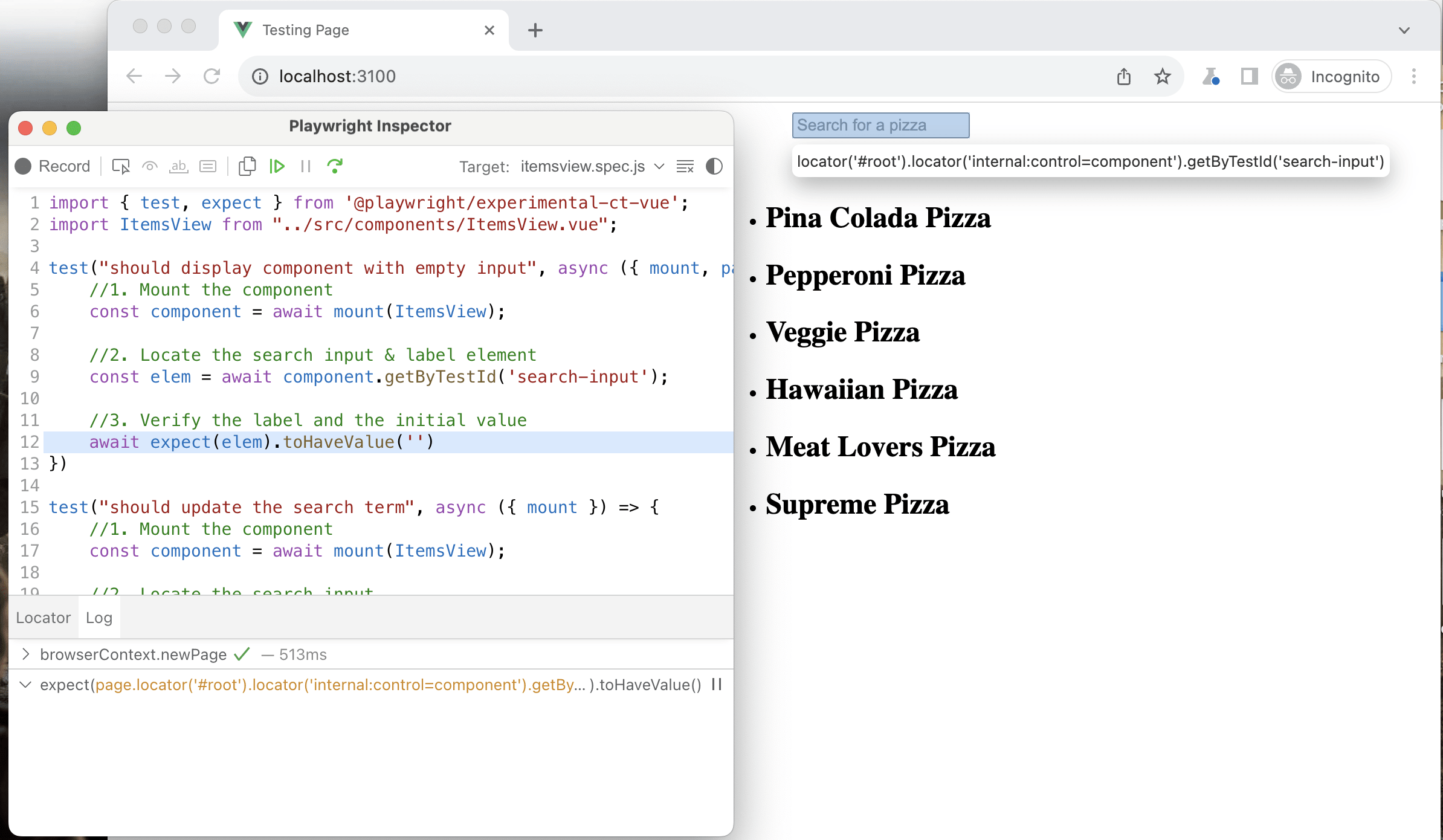Viewport: 1443px width, 840px height.
Task: Clear the locator log output
Action: (x=685, y=166)
